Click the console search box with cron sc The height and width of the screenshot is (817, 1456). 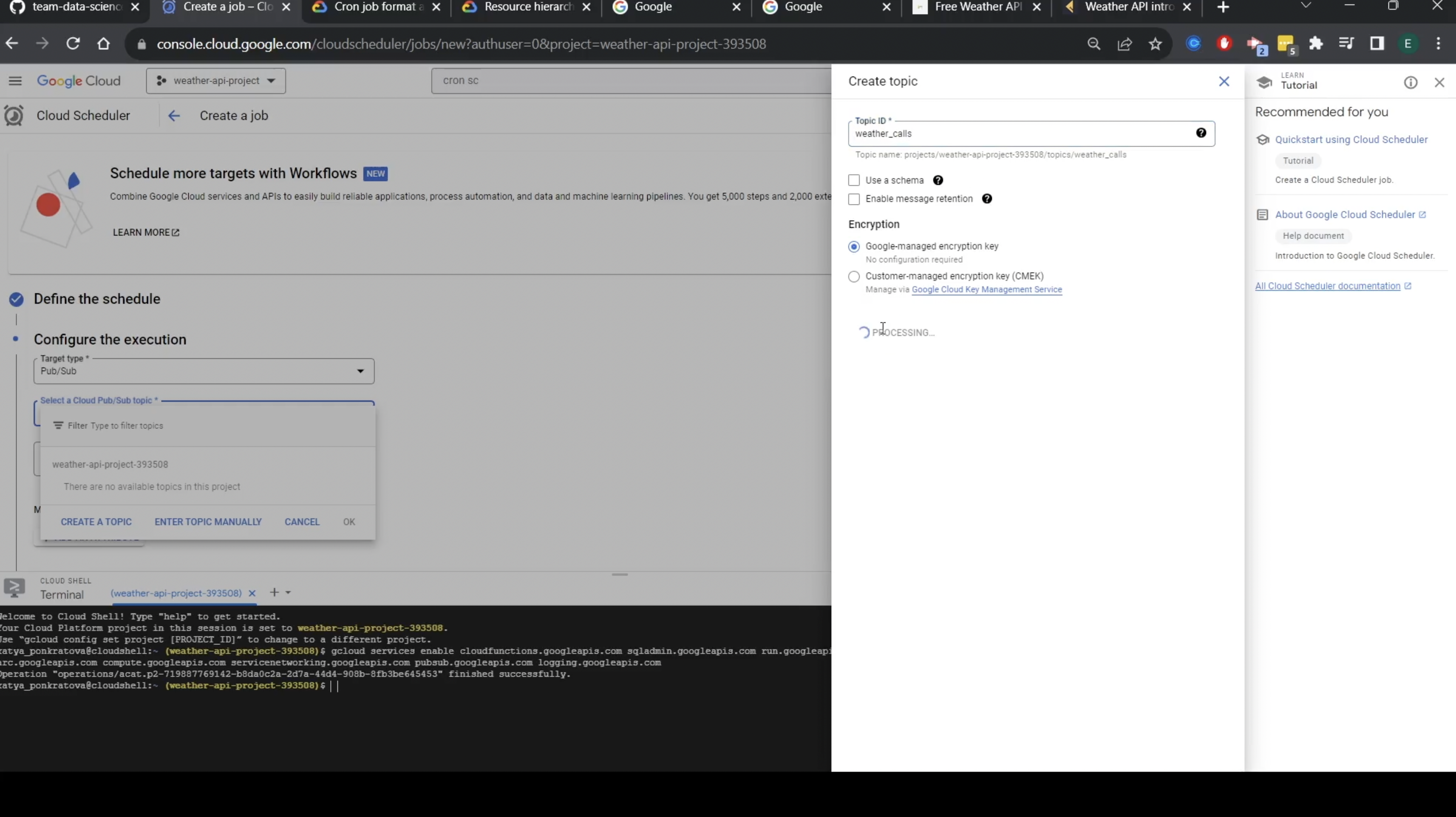pos(631,81)
